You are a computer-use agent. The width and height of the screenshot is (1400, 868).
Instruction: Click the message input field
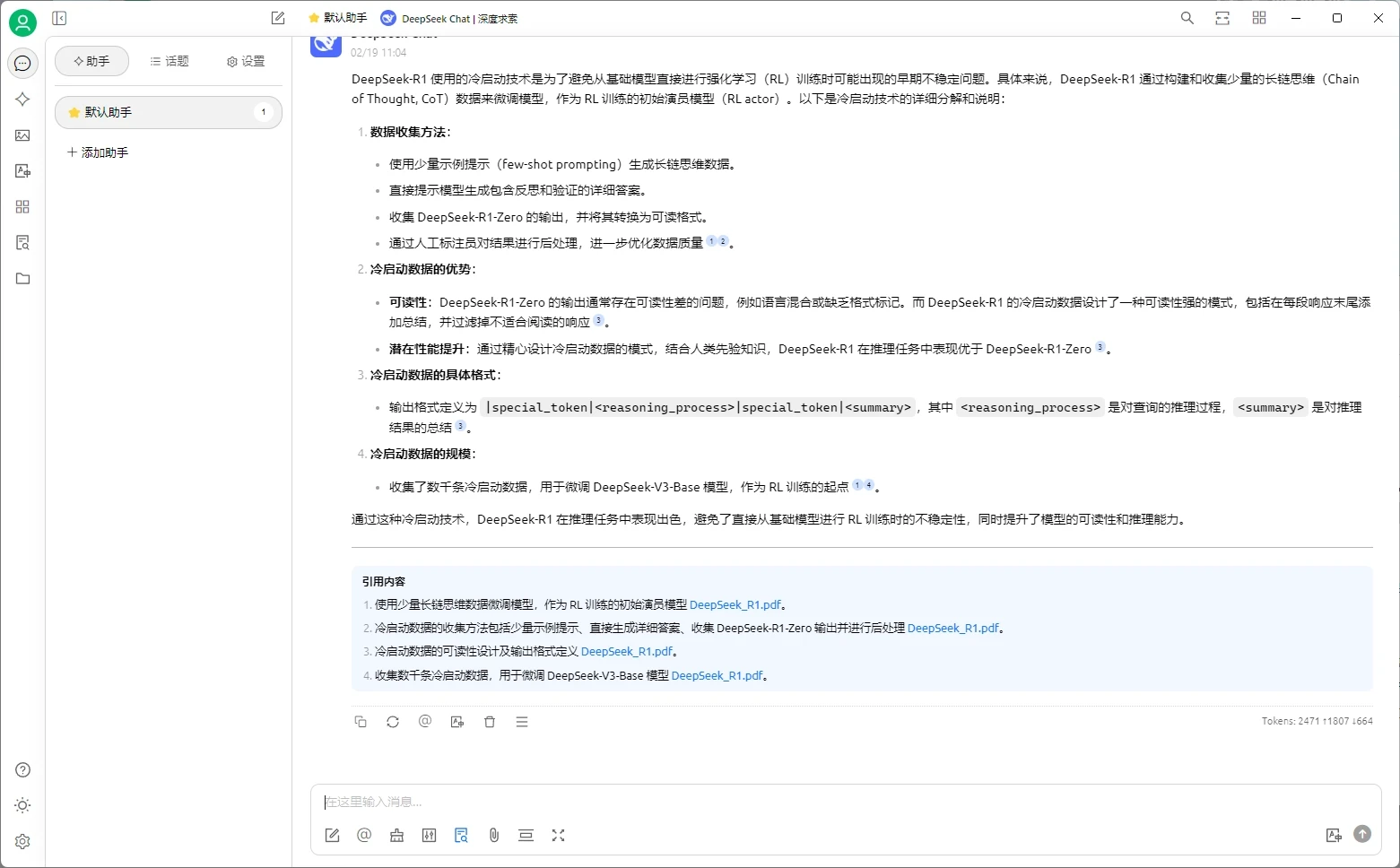coord(846,802)
